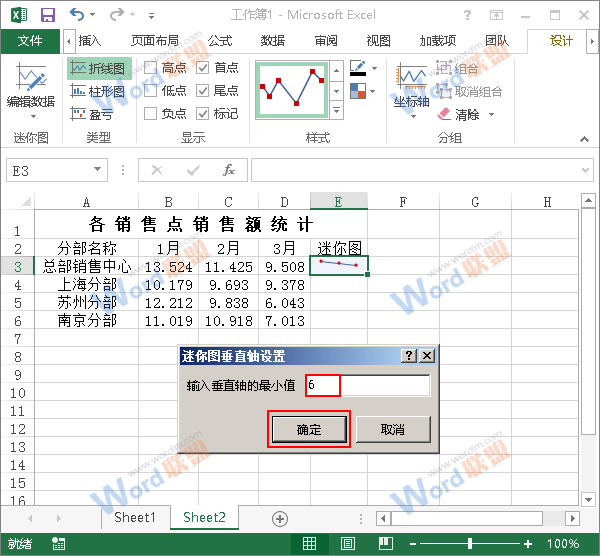Switch to Sheet1 tab
Image resolution: width=600 pixels, height=556 pixels.
point(135,517)
